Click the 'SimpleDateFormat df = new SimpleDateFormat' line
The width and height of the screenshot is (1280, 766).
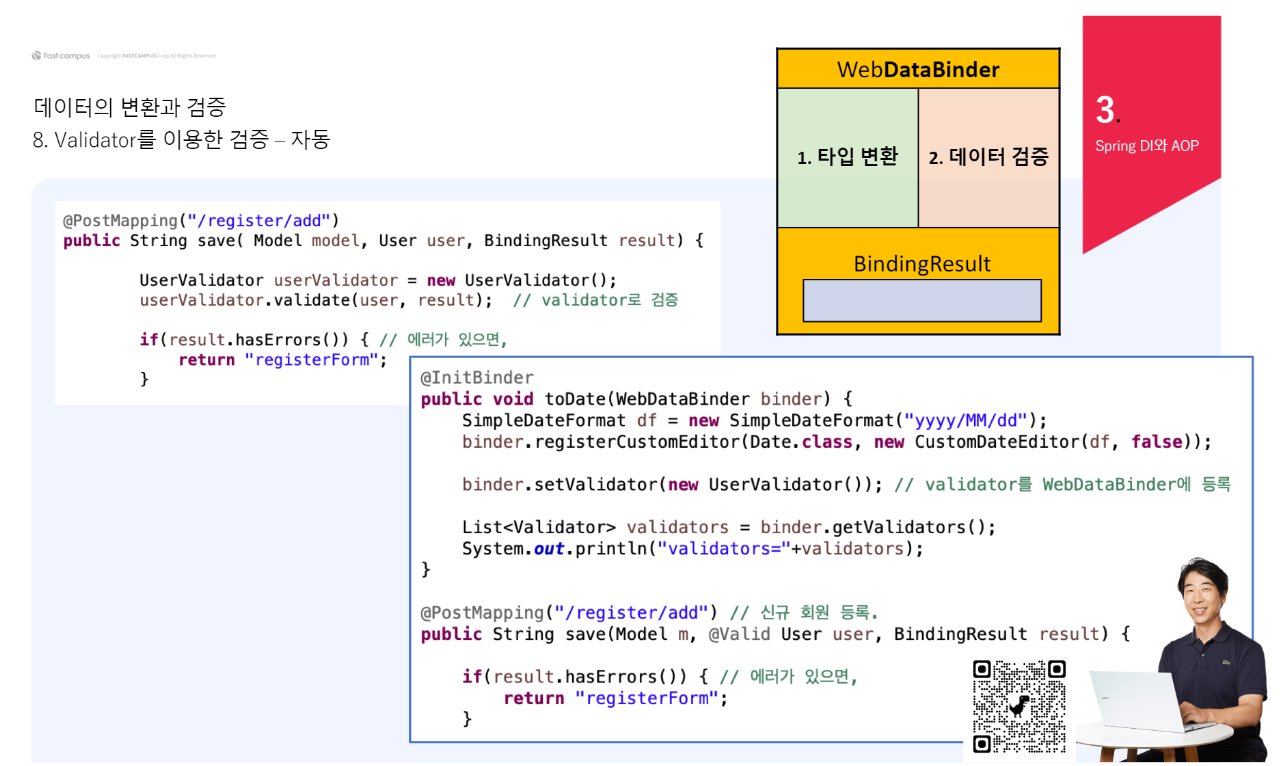pyautogui.click(x=754, y=420)
